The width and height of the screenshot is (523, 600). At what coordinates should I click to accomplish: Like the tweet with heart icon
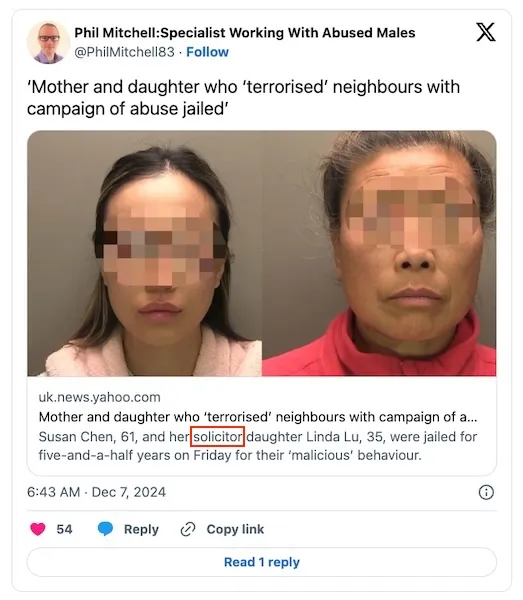(38, 529)
